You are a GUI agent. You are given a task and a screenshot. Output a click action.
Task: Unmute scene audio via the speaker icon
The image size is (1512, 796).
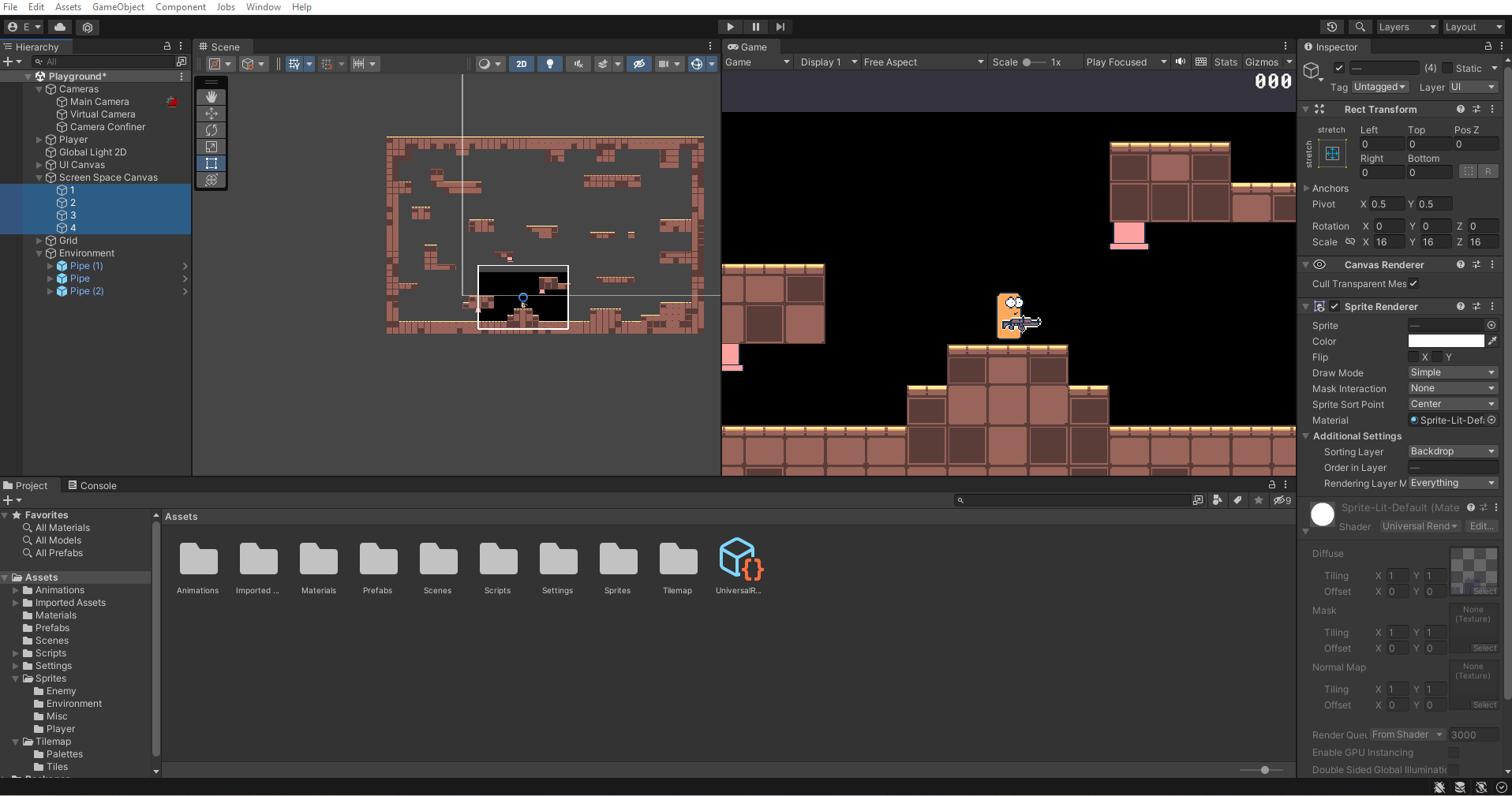[578, 64]
